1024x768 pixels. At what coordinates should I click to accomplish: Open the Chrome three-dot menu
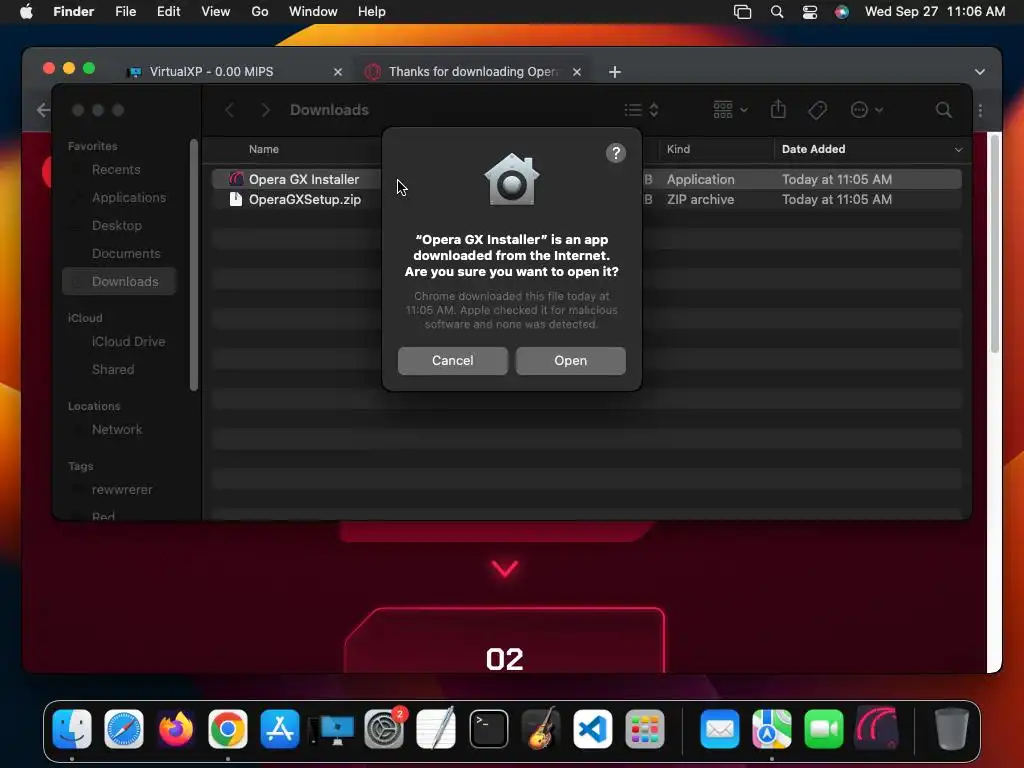tap(980, 110)
